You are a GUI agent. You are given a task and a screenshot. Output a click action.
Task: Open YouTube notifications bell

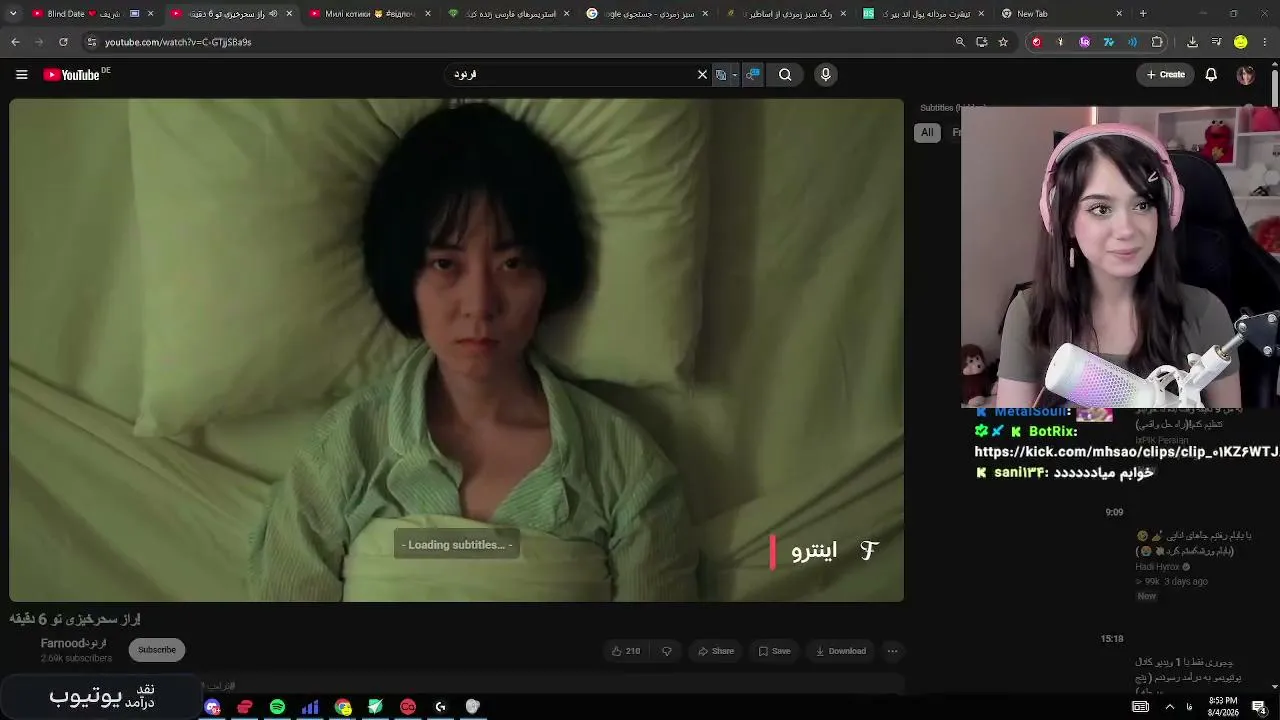tap(1211, 75)
